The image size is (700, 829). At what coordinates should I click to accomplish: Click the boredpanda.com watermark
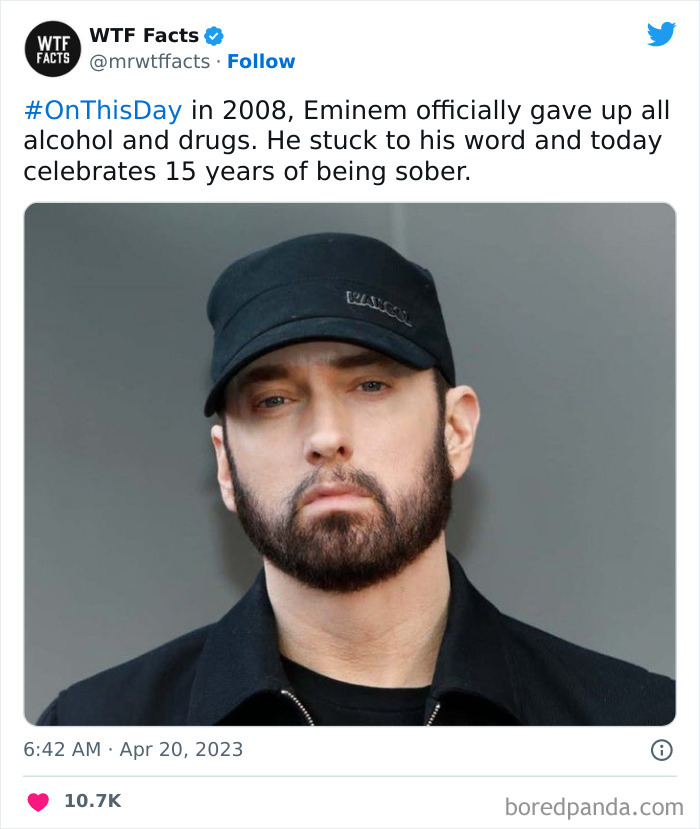coord(594,806)
